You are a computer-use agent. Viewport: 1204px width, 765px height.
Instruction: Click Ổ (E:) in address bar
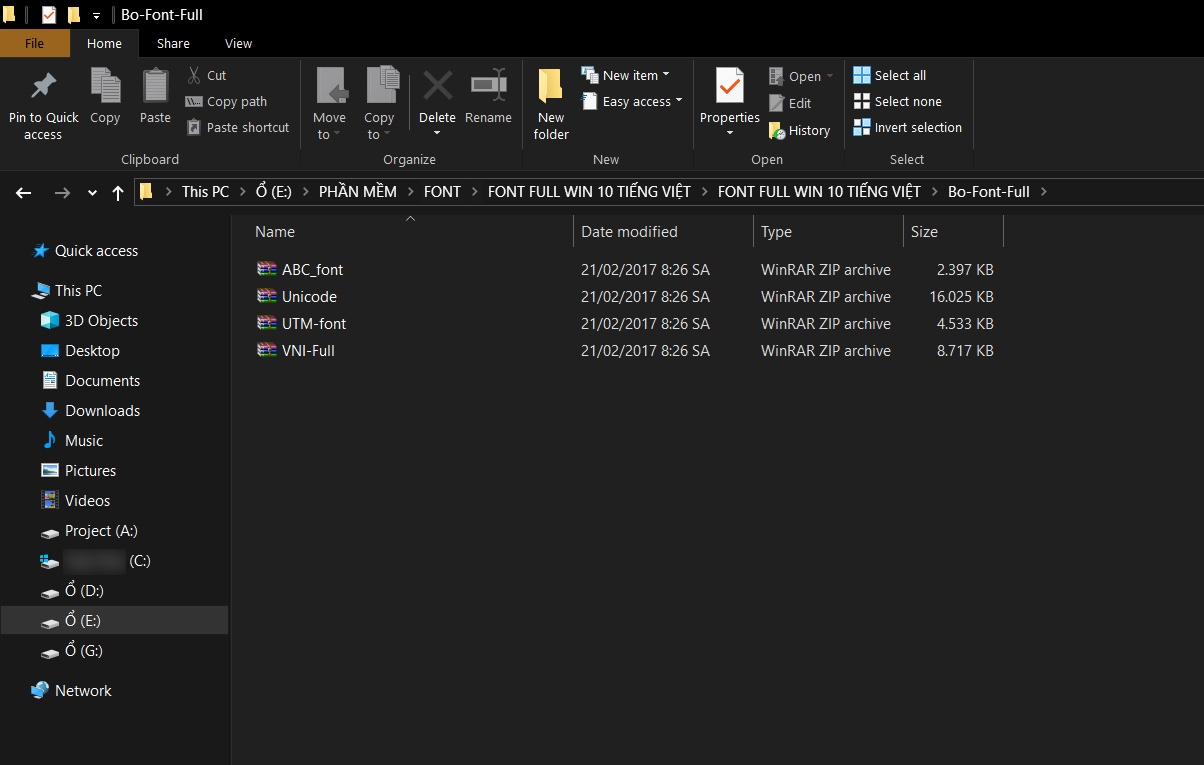[x=274, y=191]
